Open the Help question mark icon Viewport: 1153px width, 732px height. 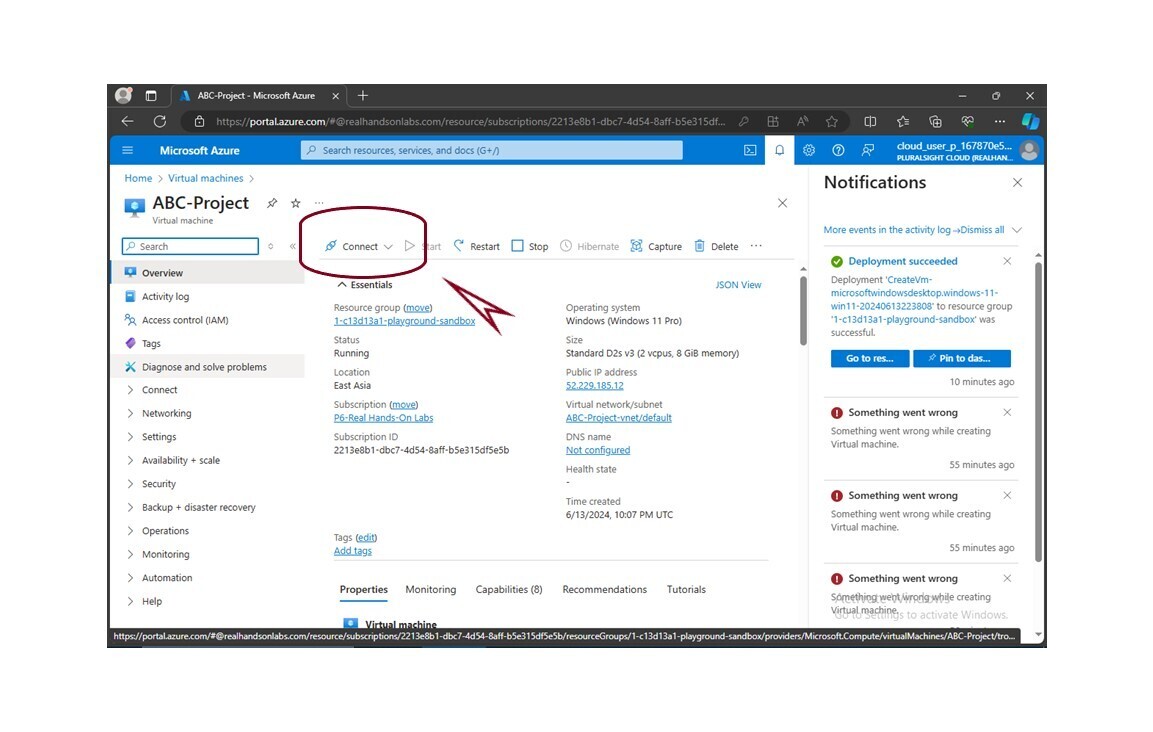(x=838, y=150)
